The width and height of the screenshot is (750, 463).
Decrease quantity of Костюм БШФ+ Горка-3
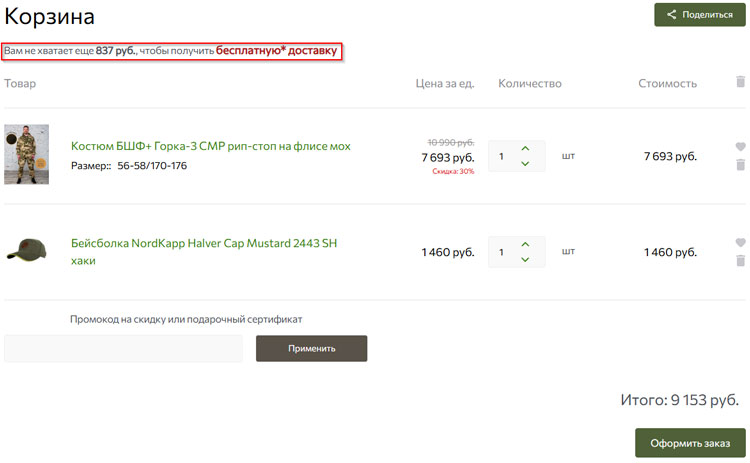tap(525, 164)
